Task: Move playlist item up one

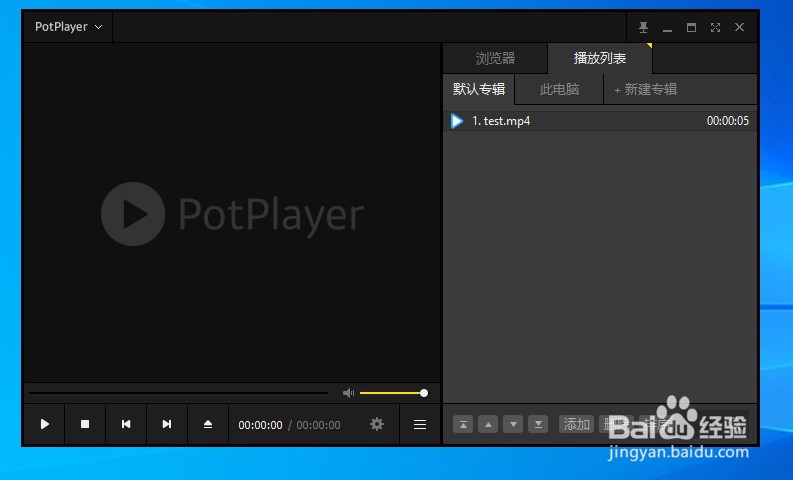Action: 488,424
